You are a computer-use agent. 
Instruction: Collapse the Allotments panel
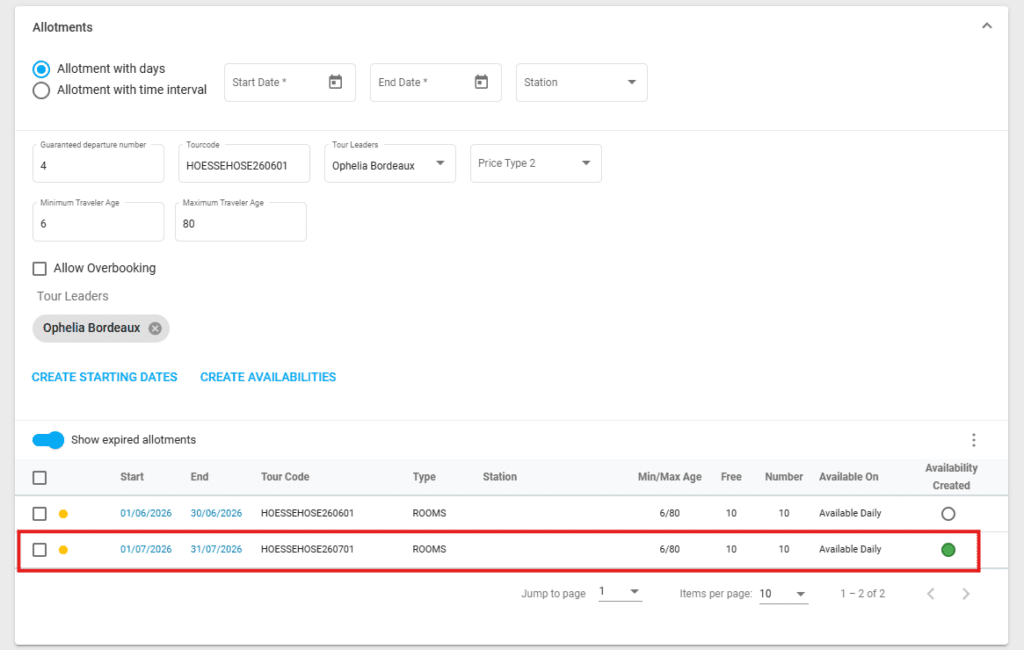pyautogui.click(x=986, y=26)
